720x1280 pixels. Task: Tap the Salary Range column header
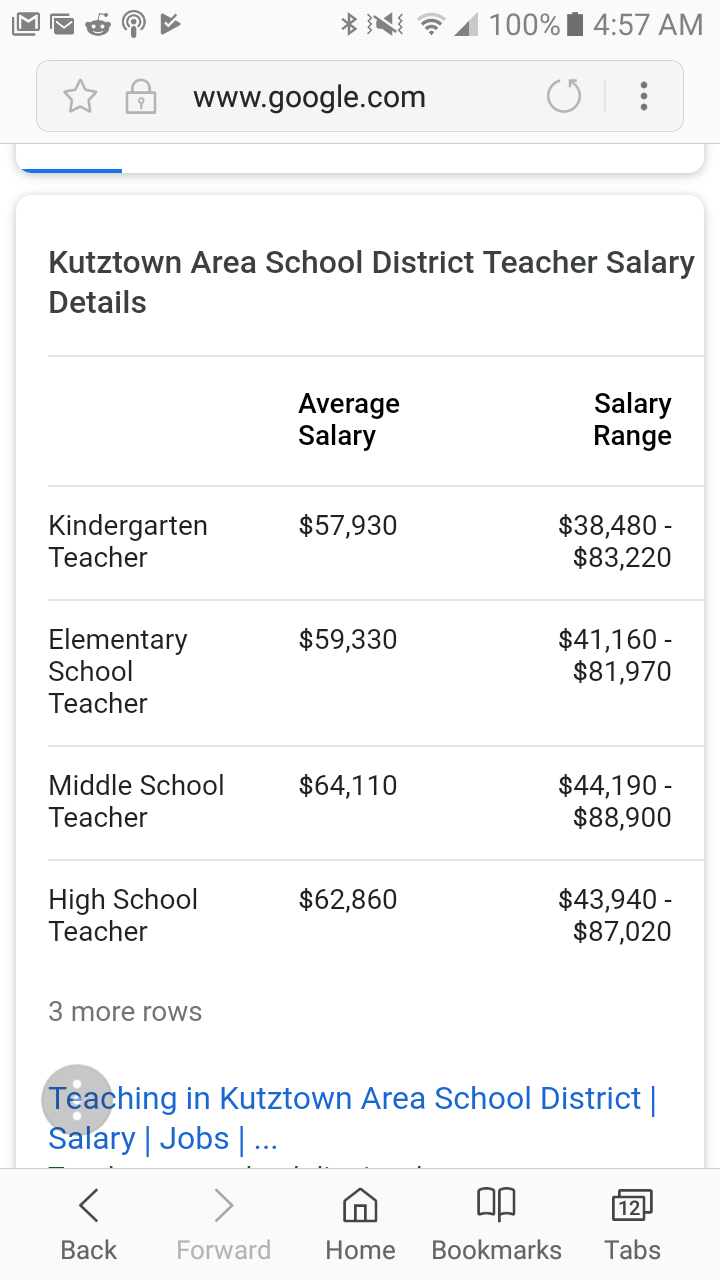[x=632, y=419]
